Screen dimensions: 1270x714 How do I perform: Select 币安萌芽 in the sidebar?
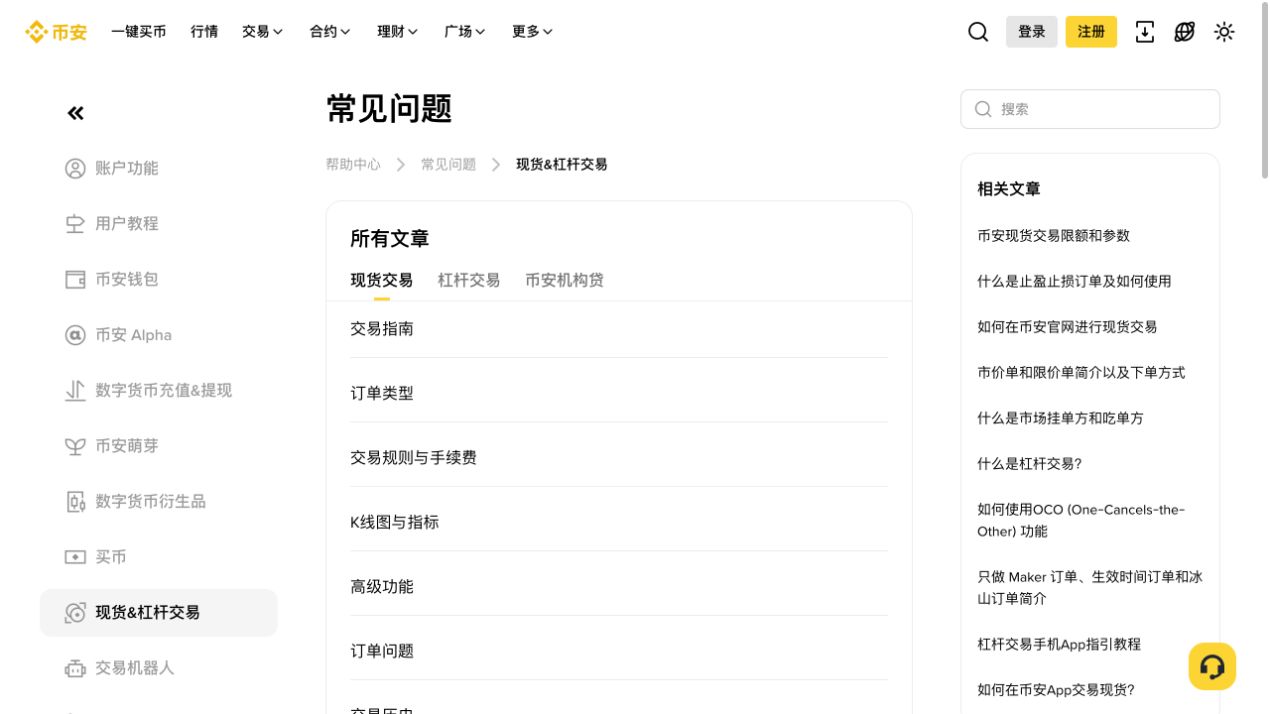point(159,446)
